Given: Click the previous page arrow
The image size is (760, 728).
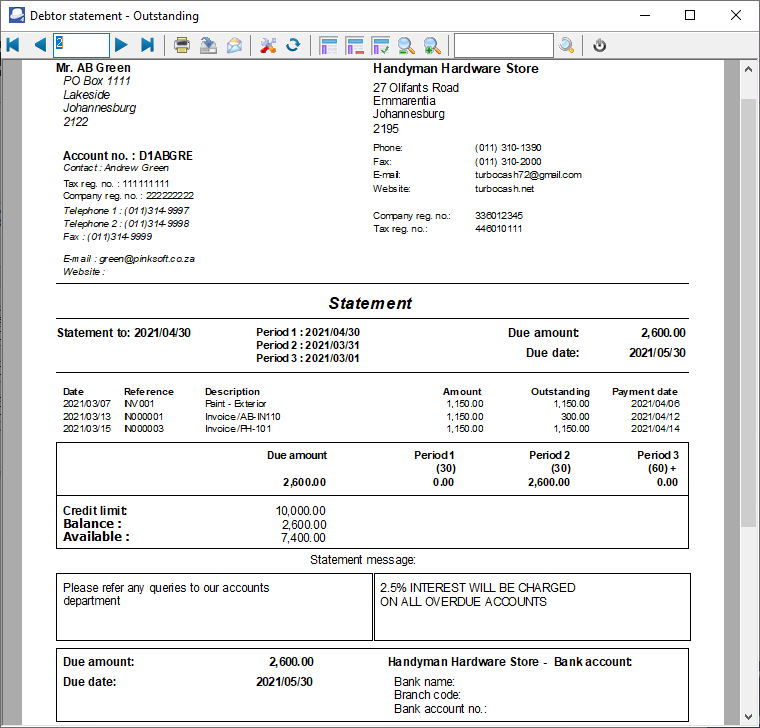Looking at the screenshot, I should click(40, 45).
